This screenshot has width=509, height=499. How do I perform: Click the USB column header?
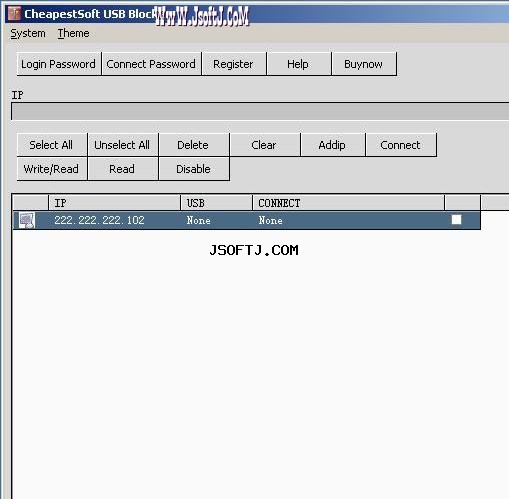click(x=217, y=203)
